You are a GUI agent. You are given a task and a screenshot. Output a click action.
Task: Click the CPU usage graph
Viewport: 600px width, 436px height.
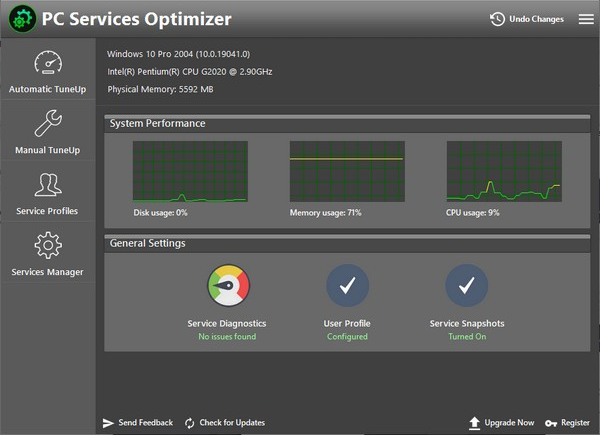pos(504,171)
